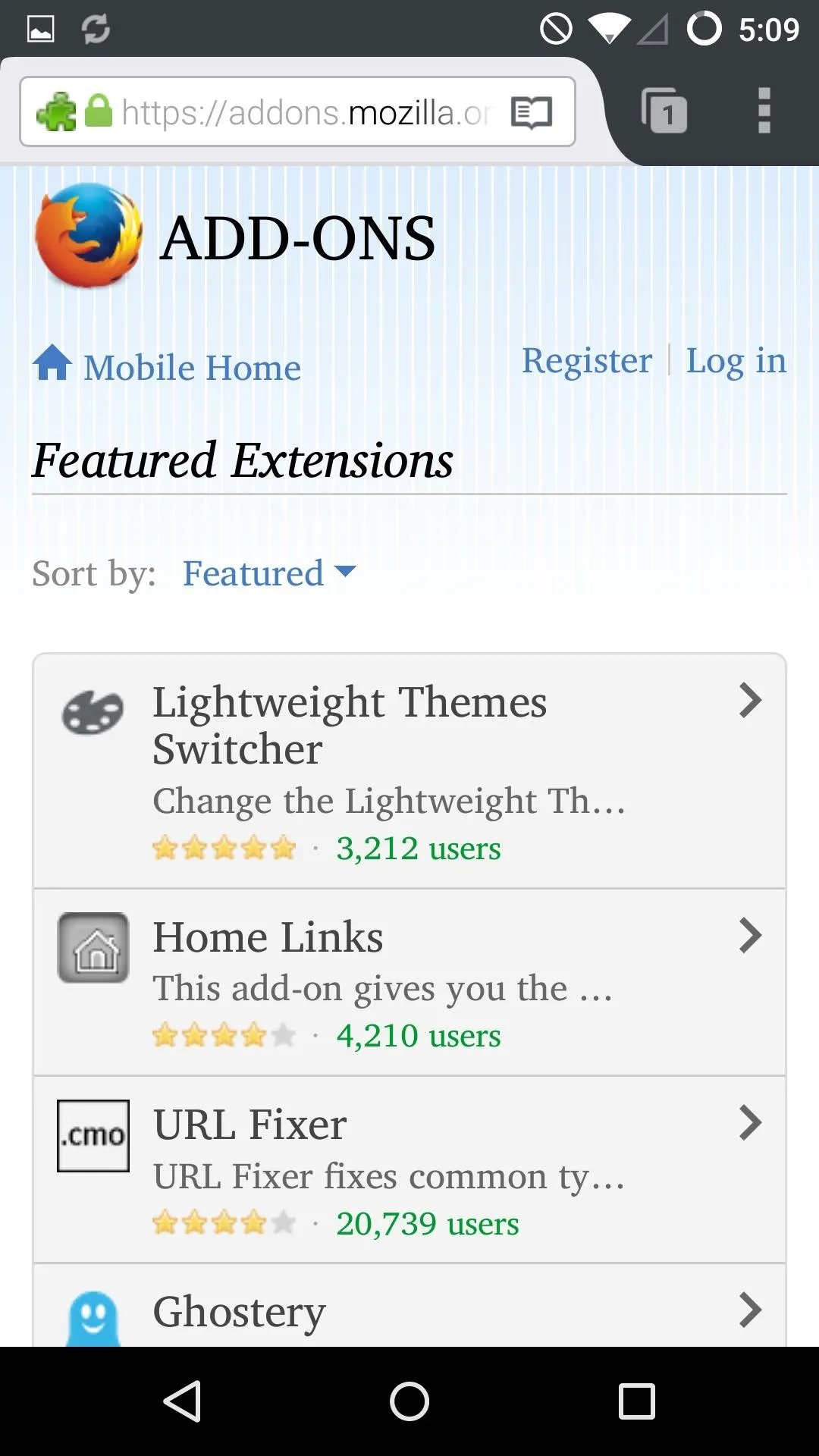
Task: Expand the Ghostery chevron arrow
Action: point(750,1310)
